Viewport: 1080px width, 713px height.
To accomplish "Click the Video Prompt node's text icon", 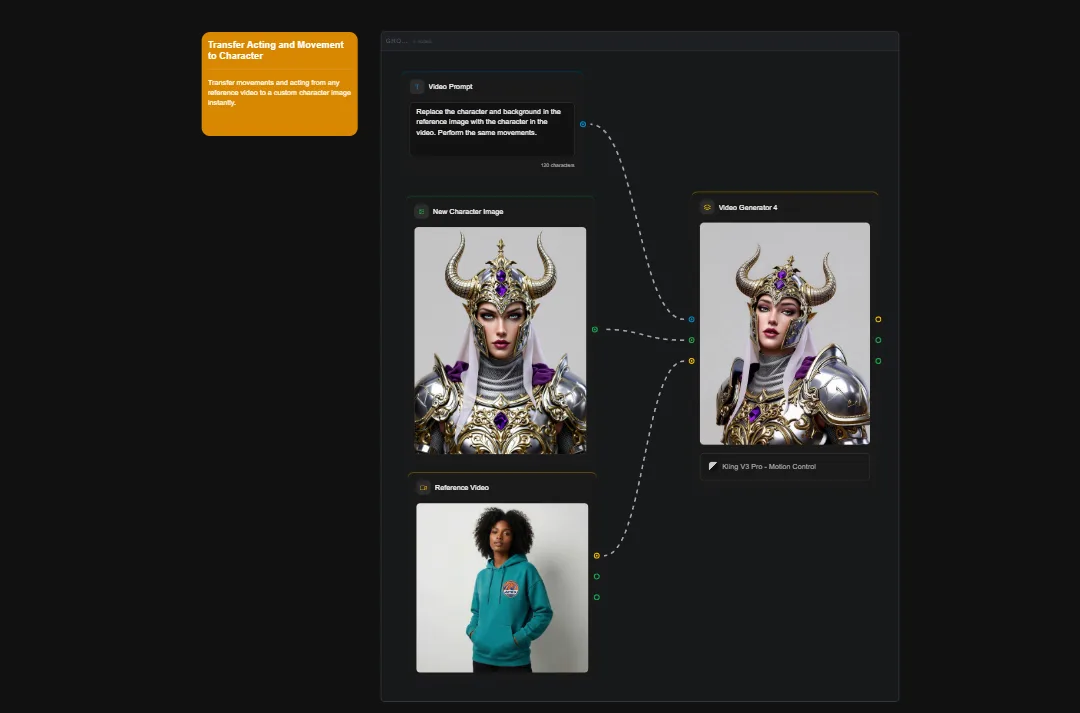I will click(417, 86).
